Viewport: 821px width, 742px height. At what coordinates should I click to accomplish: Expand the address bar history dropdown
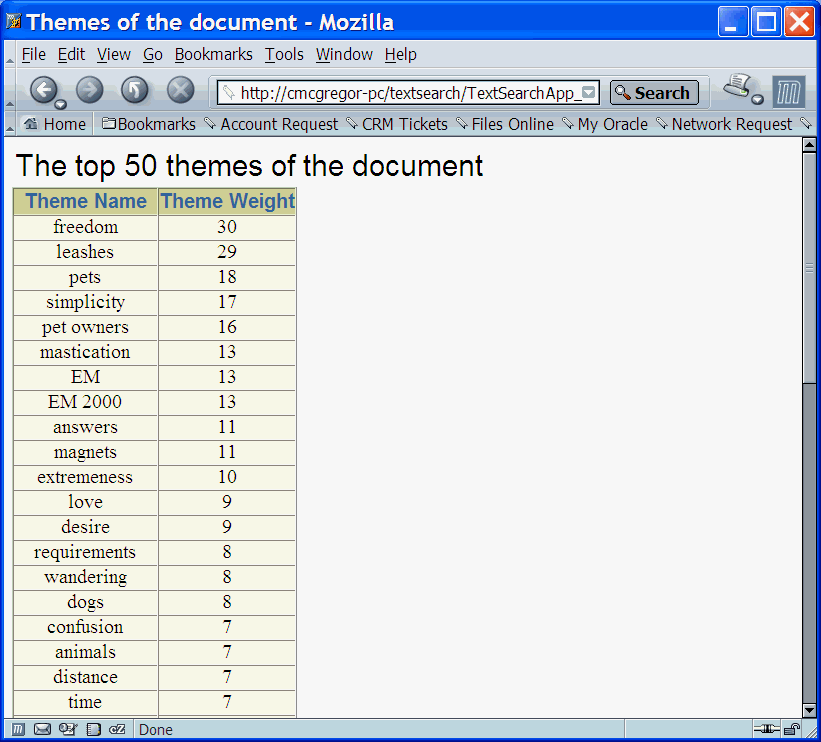(588, 91)
